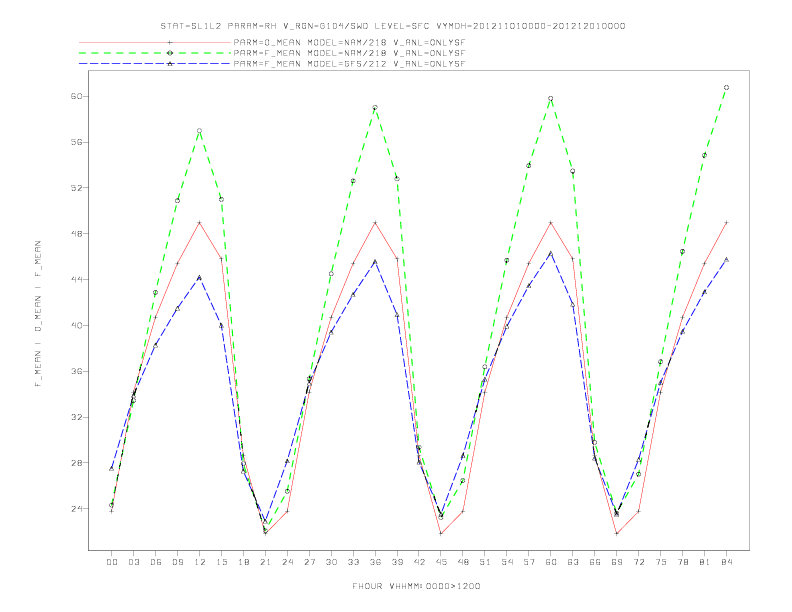Click y-axis tick value 36

click(x=76, y=371)
